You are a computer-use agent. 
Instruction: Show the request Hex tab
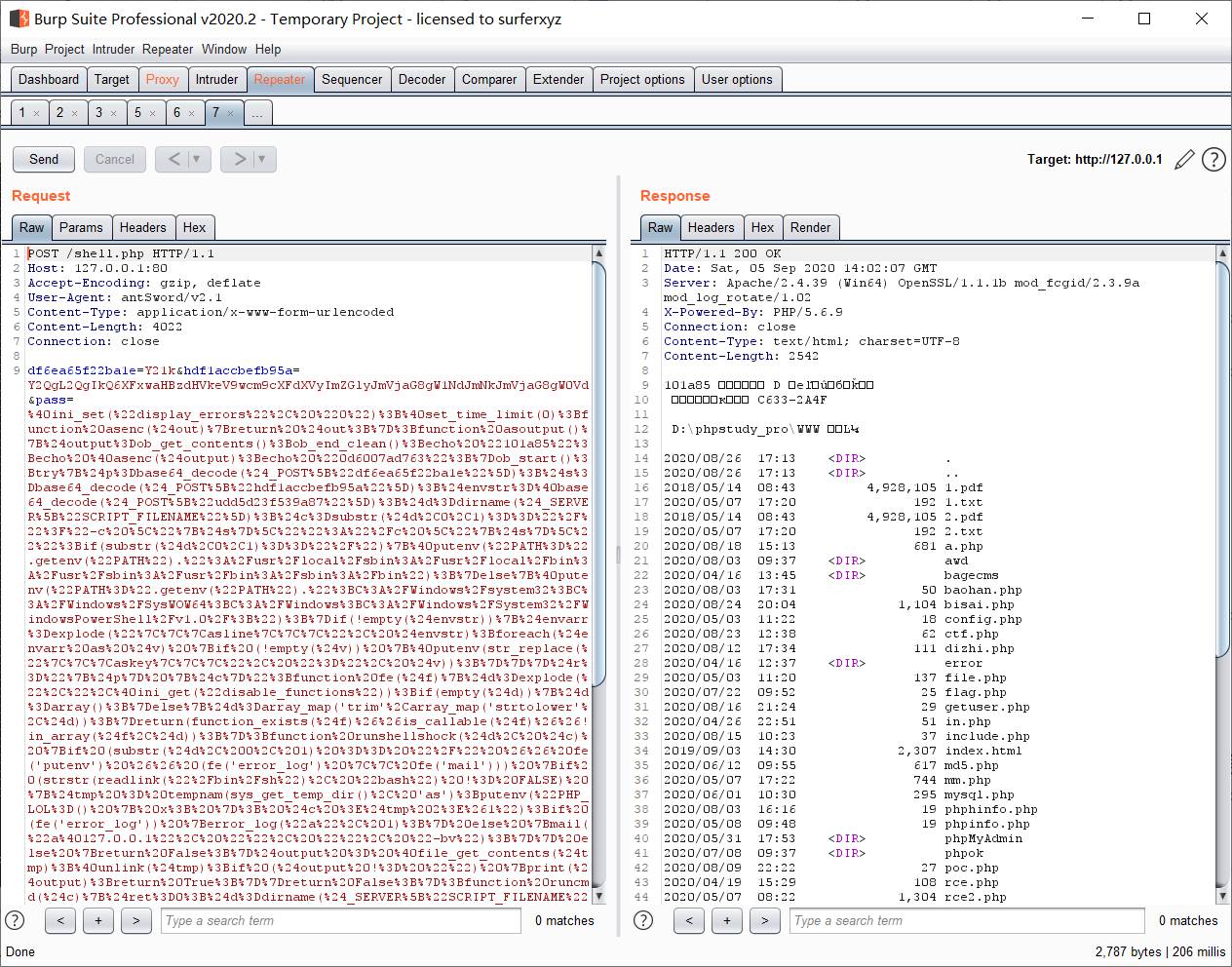click(195, 228)
